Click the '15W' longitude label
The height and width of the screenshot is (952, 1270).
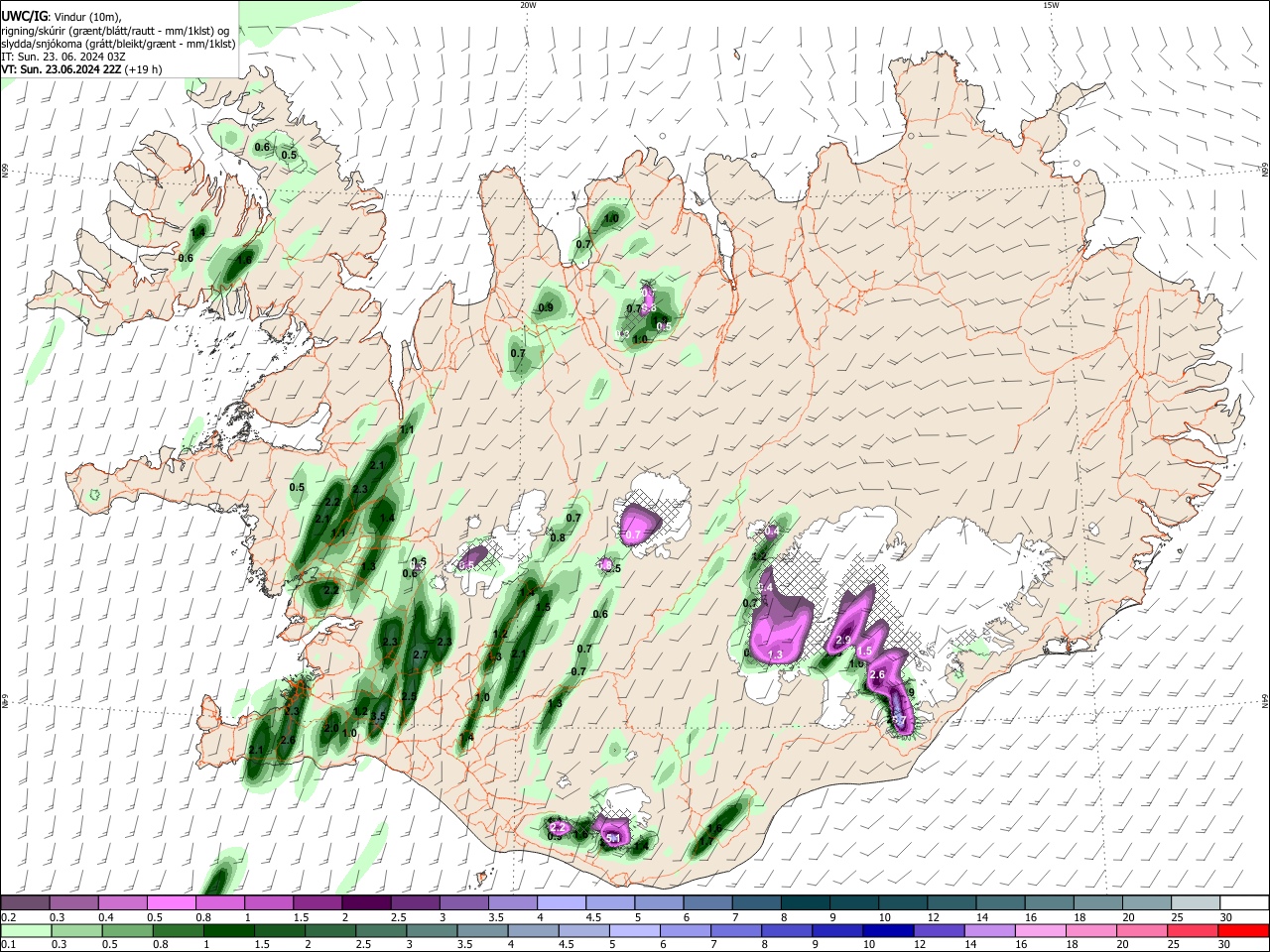(1051, 5)
